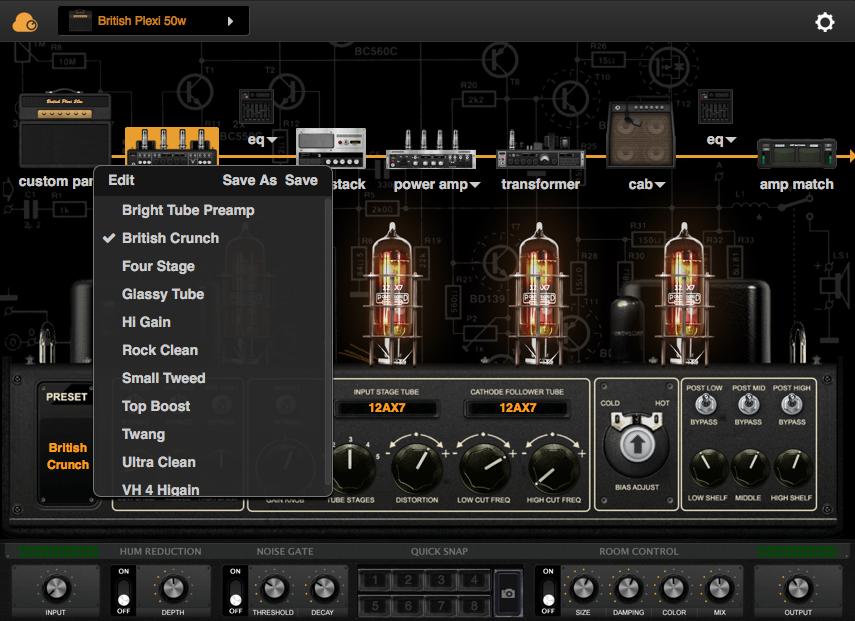The width and height of the screenshot is (855, 621).
Task: Click the High Shelf knob
Action: [x=792, y=468]
